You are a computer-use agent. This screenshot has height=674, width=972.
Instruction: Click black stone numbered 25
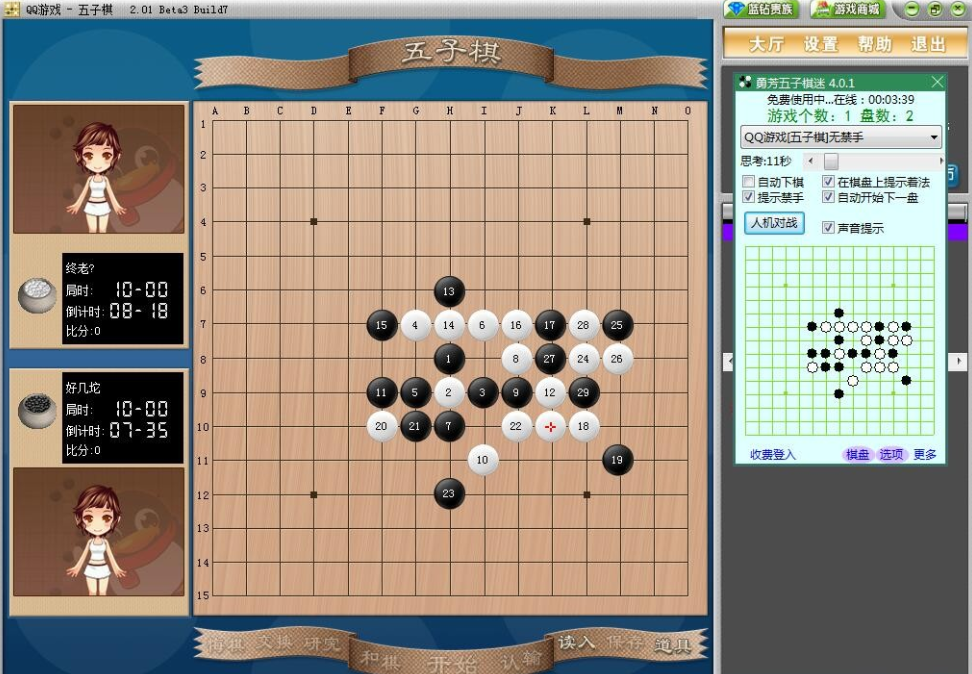[617, 325]
